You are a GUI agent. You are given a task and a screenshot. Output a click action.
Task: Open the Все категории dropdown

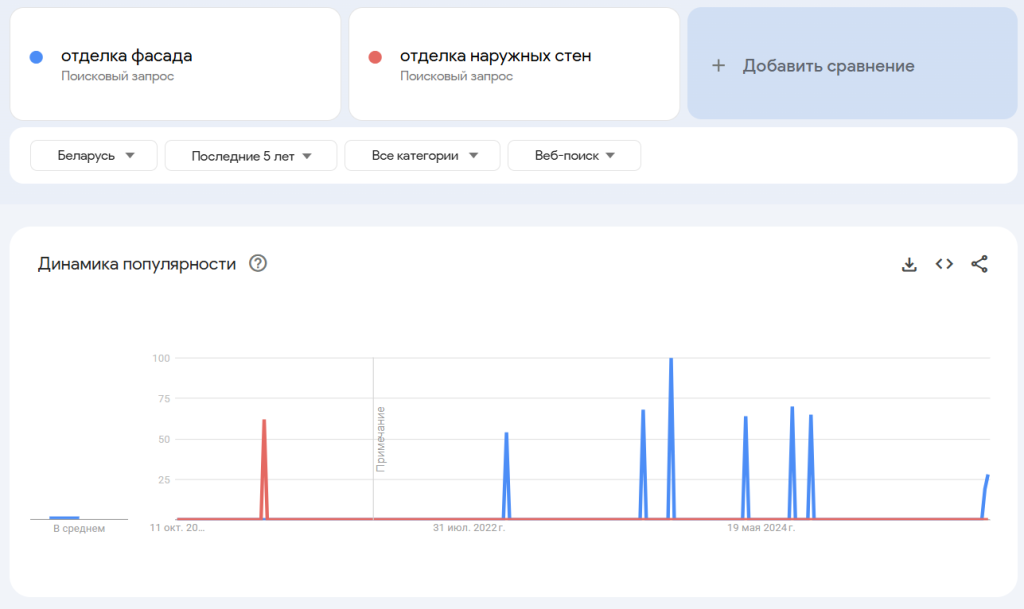point(421,155)
